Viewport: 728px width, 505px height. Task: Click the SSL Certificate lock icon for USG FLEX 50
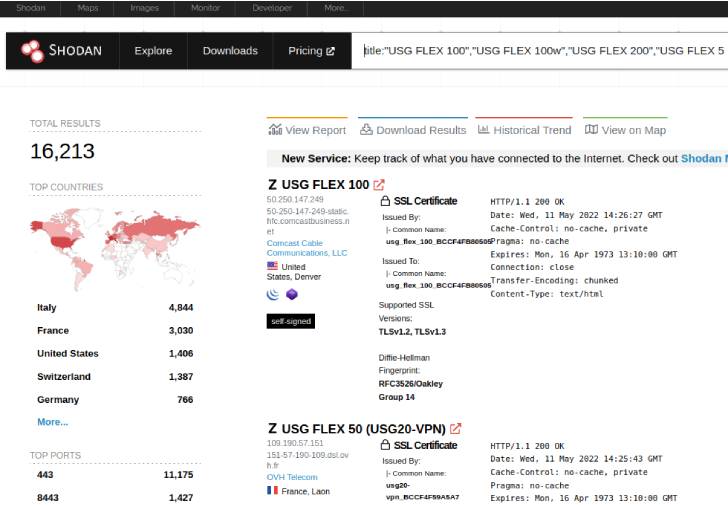(x=385, y=445)
